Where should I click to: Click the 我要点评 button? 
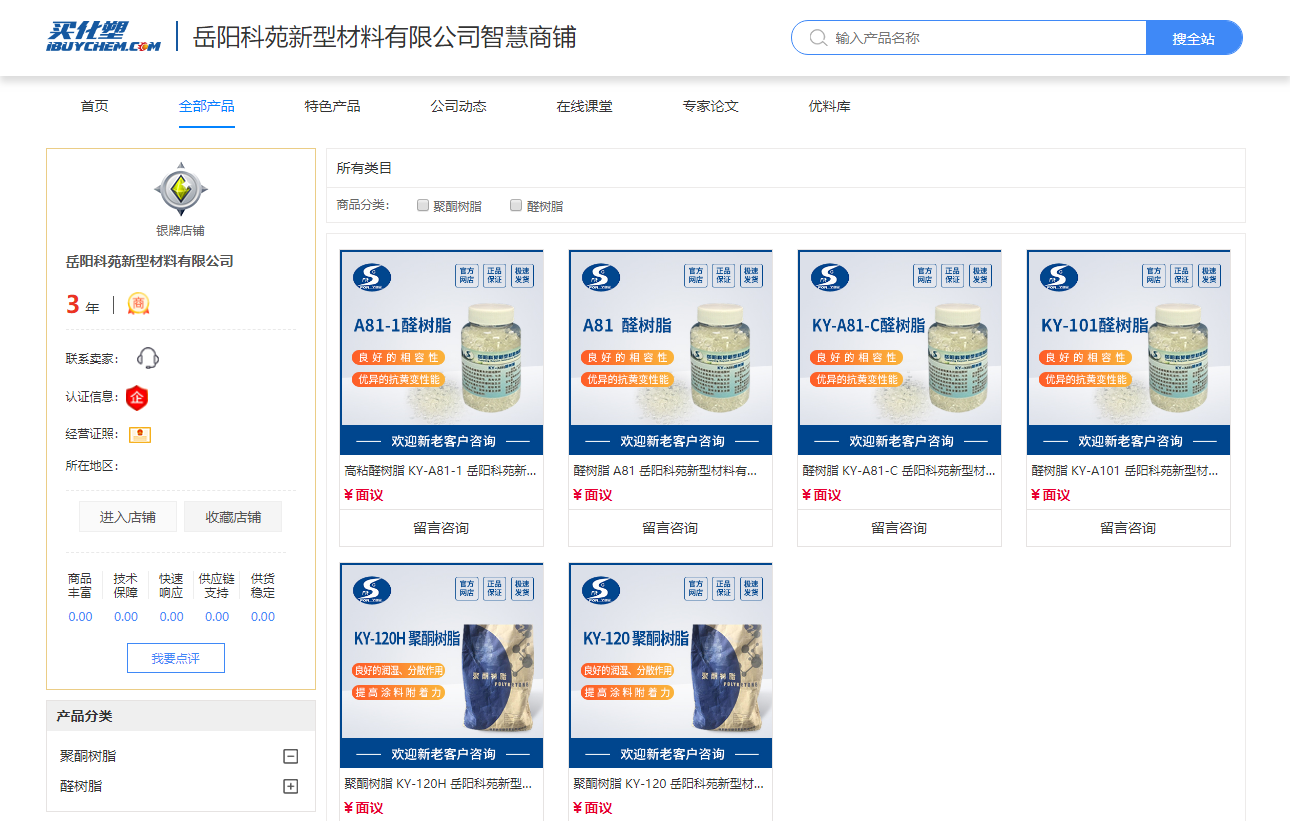(176, 658)
